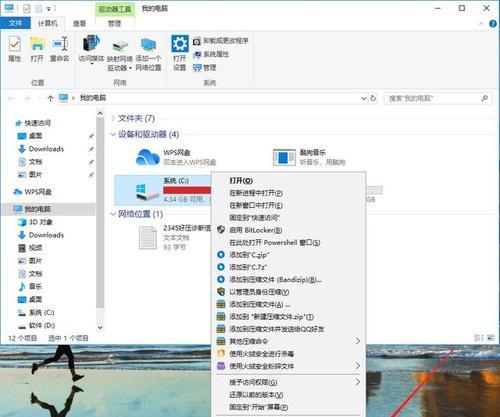
Task: Click Uninstall or change a program (卸载或更改程序)
Action: point(221,41)
